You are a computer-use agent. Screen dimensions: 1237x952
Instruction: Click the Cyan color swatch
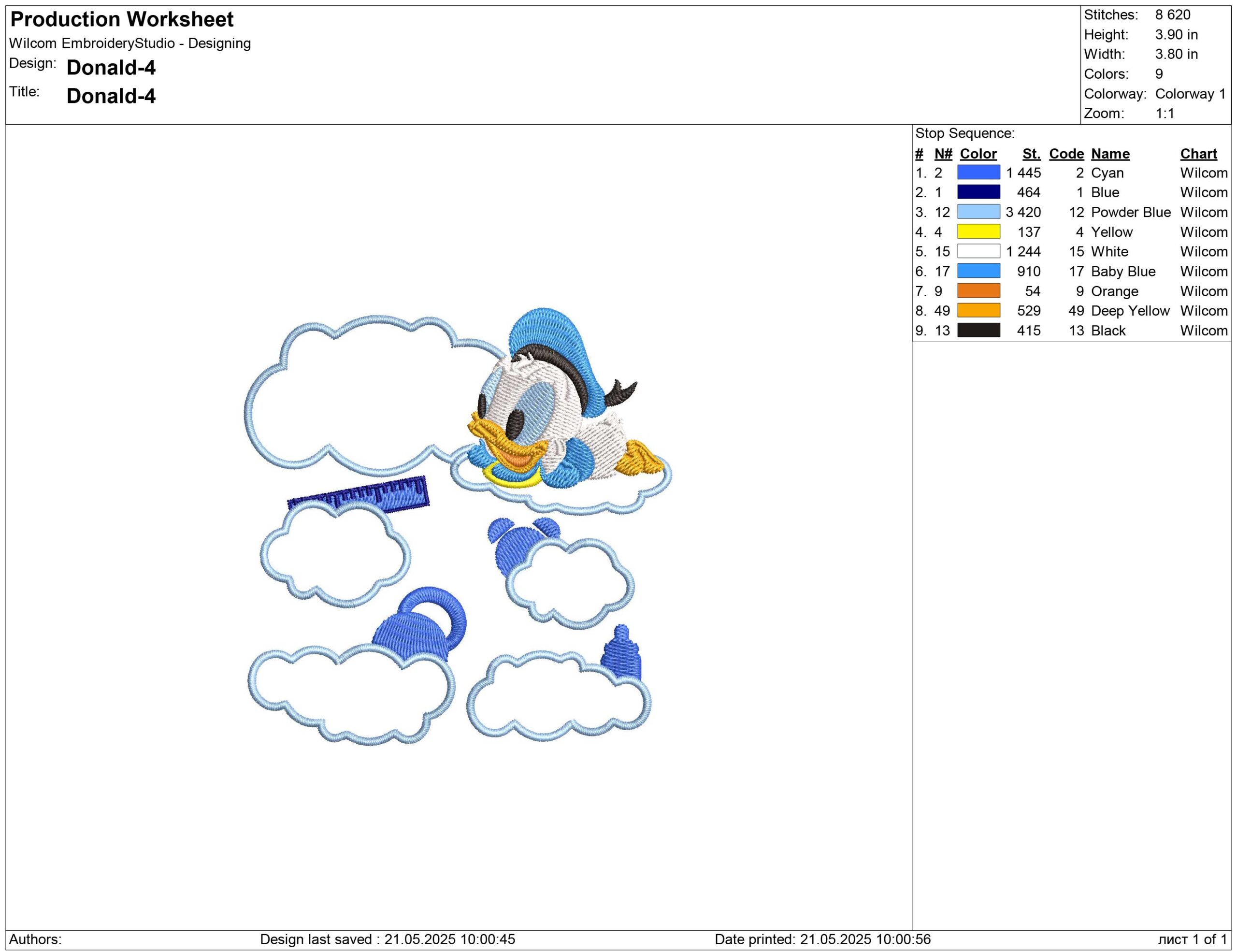click(978, 172)
